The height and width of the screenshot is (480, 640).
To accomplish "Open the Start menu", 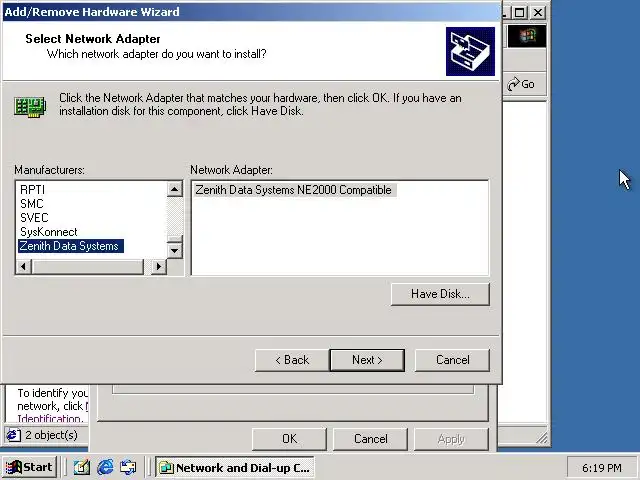I will 29,467.
